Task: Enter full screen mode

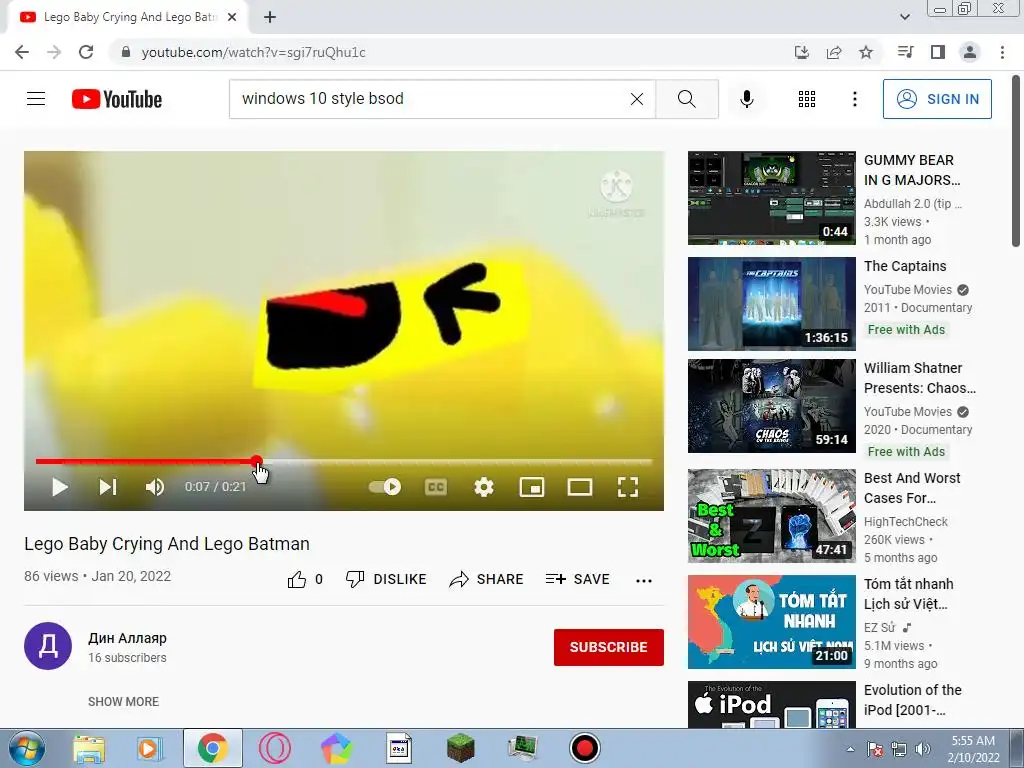Action: coord(628,487)
